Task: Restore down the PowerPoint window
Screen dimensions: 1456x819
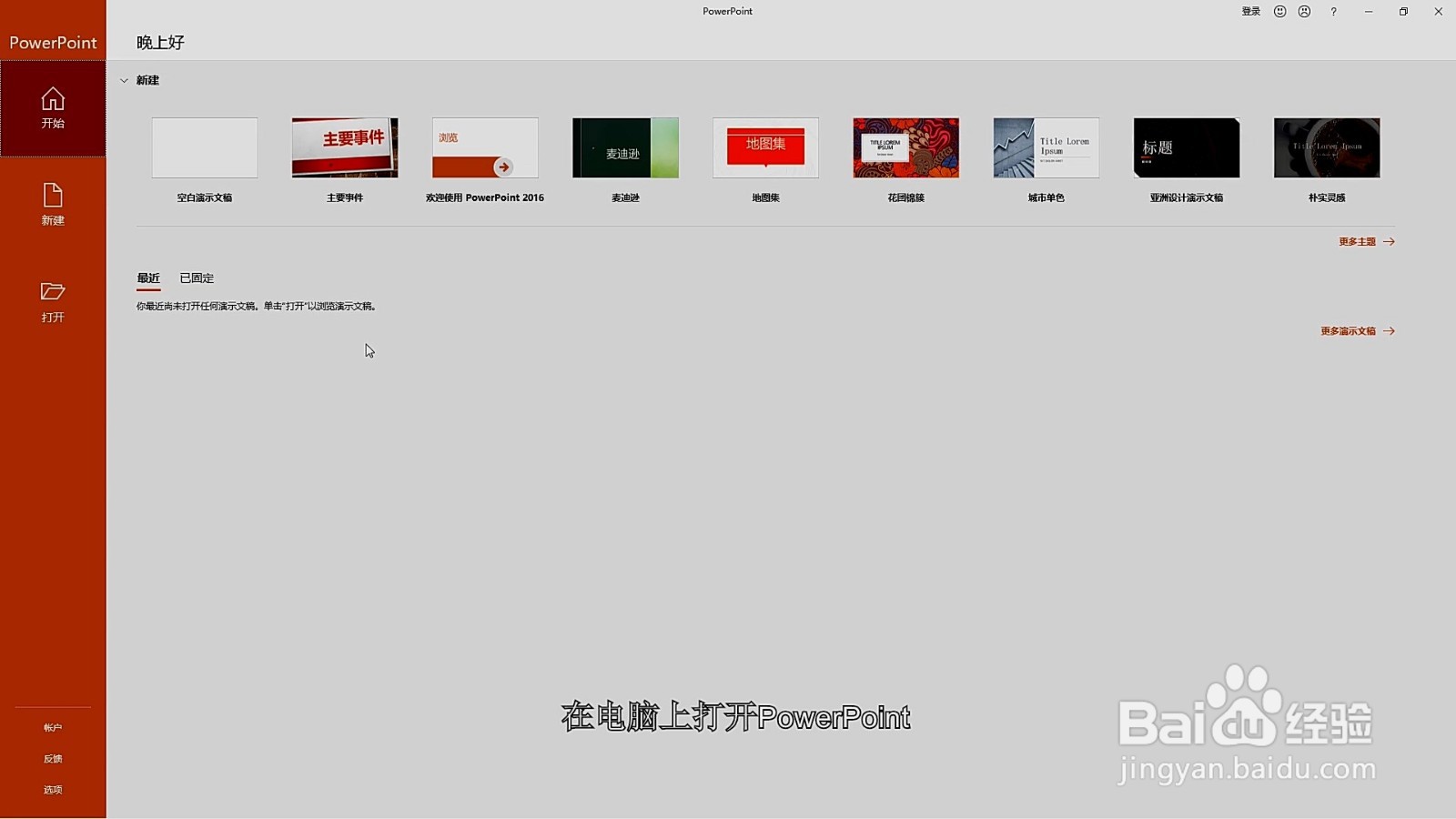Action: coord(1403,12)
